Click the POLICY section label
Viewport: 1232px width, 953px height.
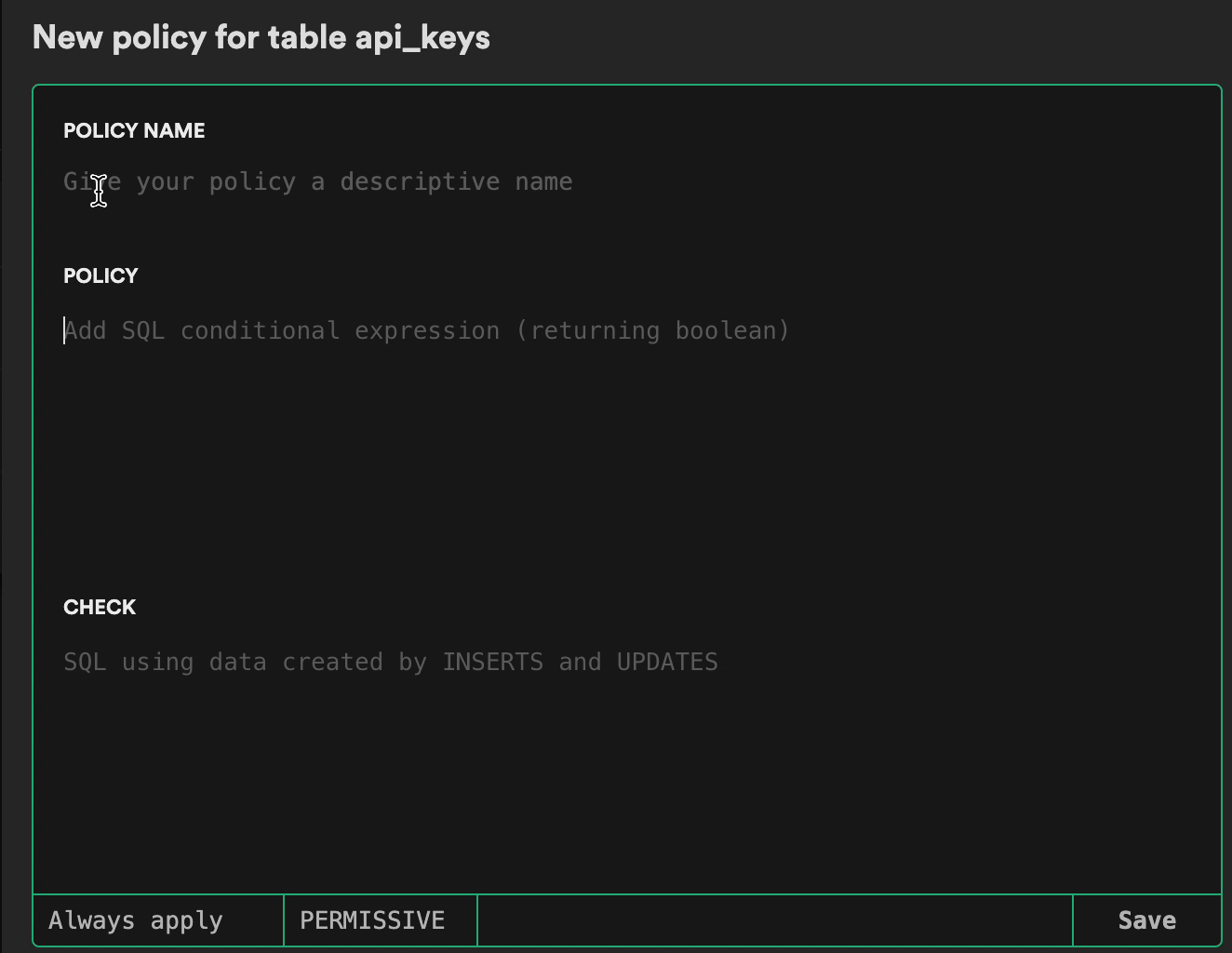(x=100, y=275)
